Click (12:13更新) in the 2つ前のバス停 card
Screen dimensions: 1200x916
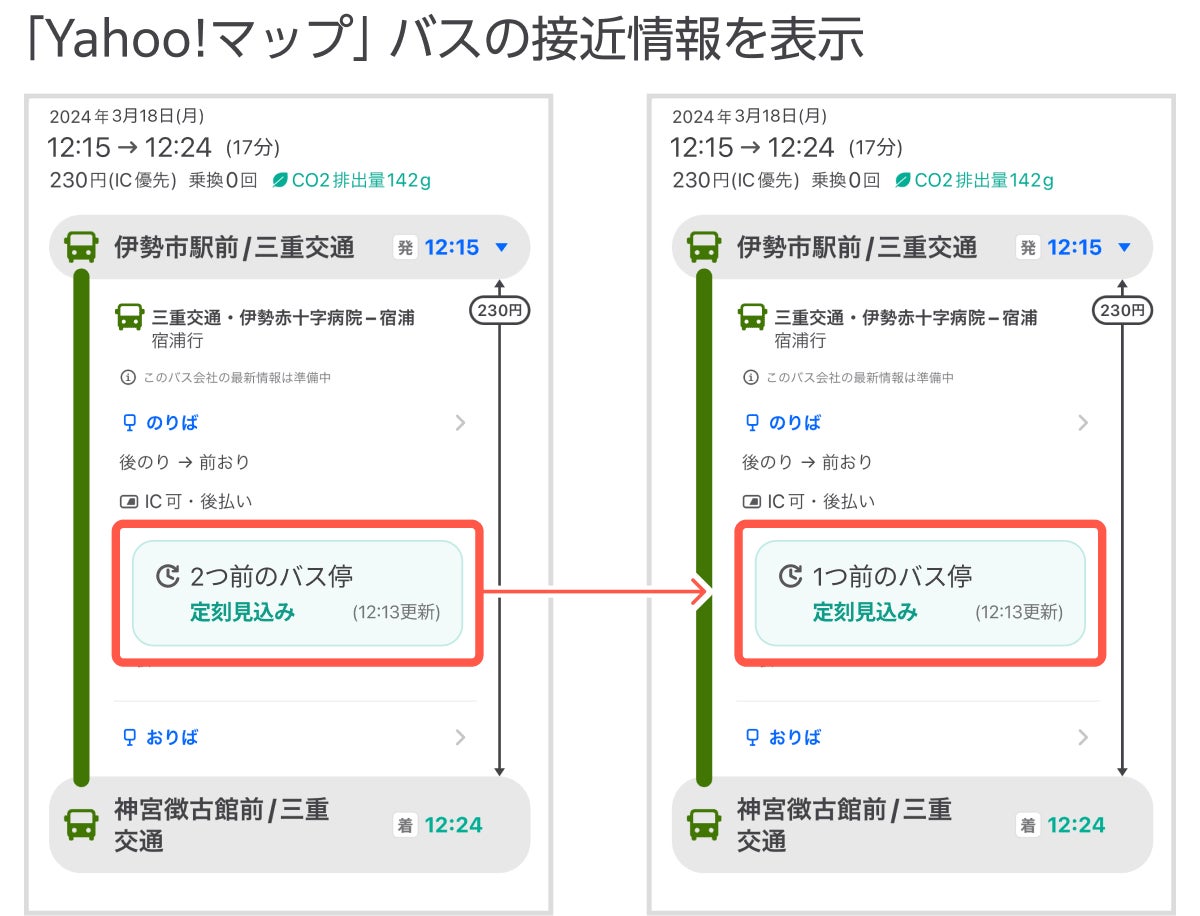tap(396, 613)
